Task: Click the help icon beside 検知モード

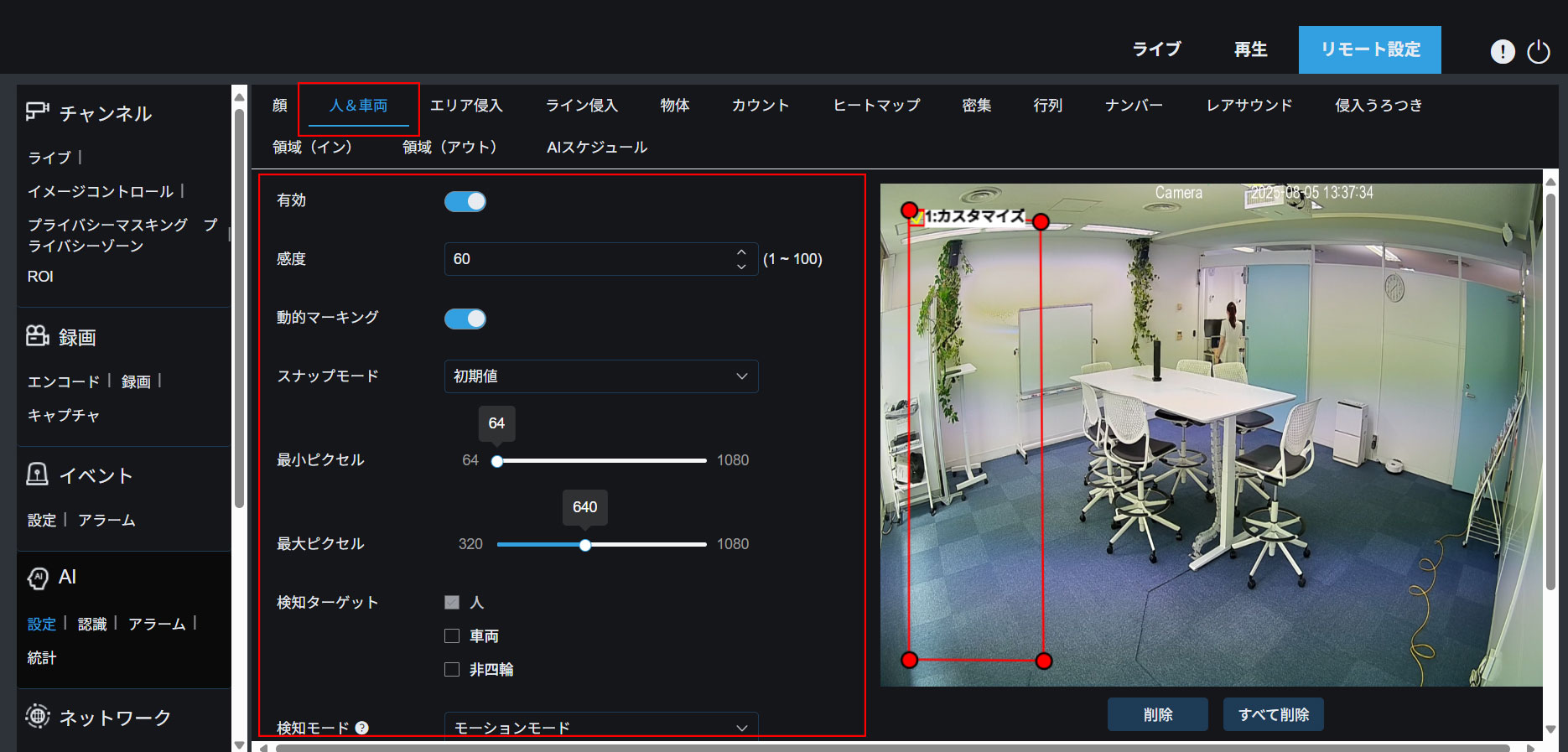Action: click(362, 728)
